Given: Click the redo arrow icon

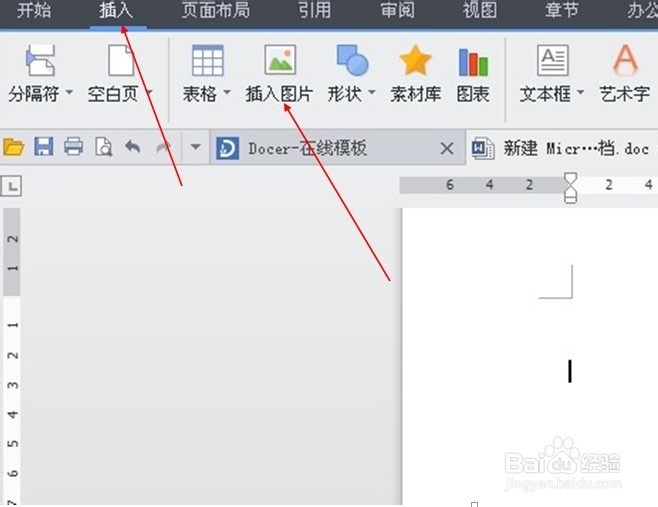Looking at the screenshot, I should pos(163,147).
